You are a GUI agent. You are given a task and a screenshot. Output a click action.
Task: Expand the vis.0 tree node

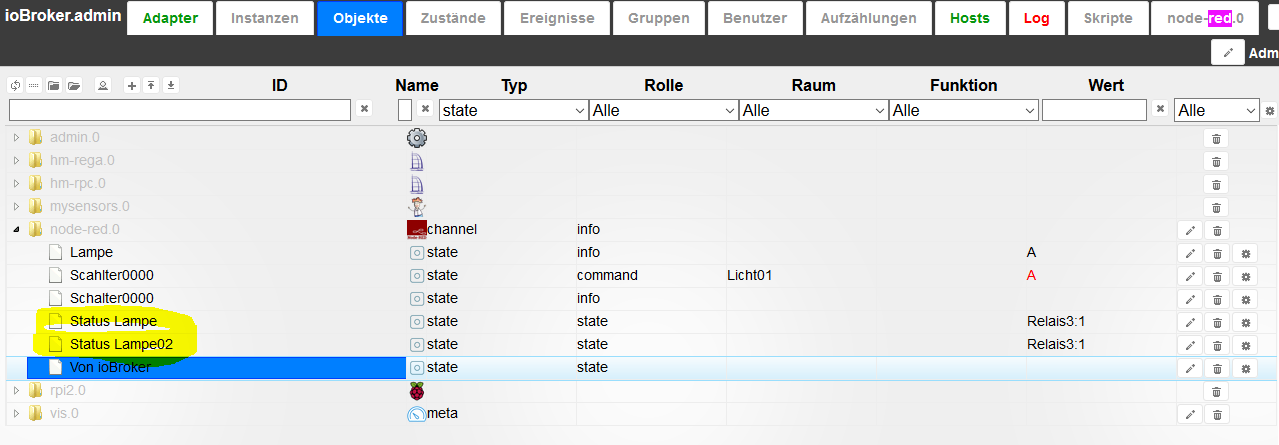(16, 413)
